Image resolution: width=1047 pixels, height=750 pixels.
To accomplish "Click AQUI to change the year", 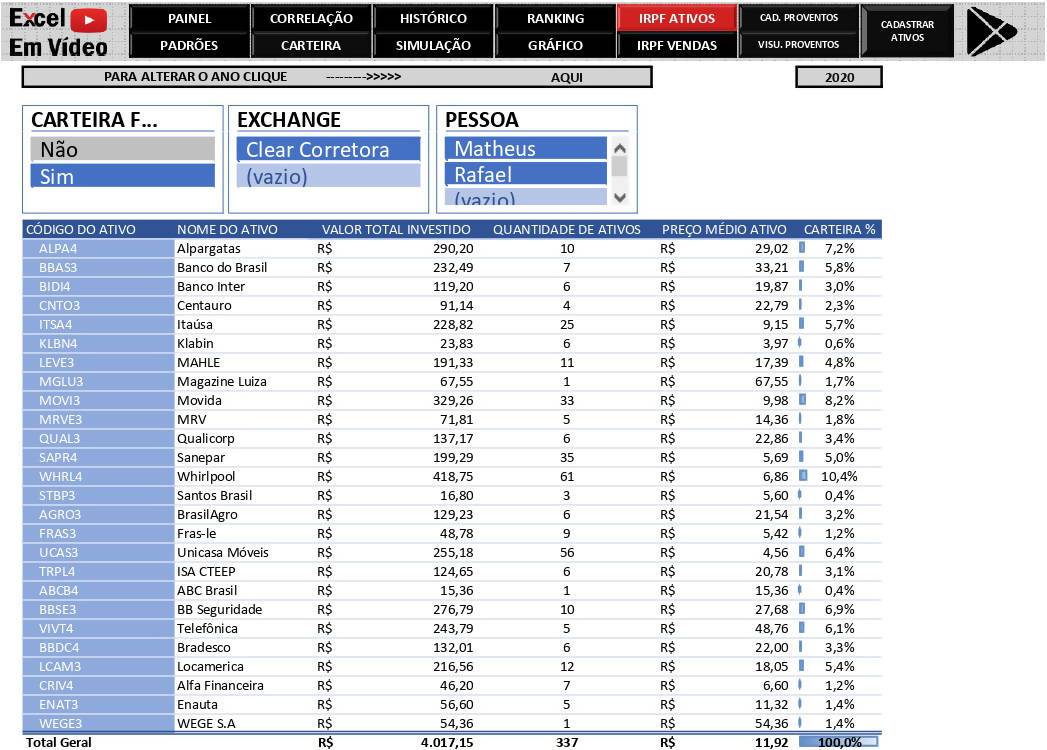I will (x=567, y=77).
